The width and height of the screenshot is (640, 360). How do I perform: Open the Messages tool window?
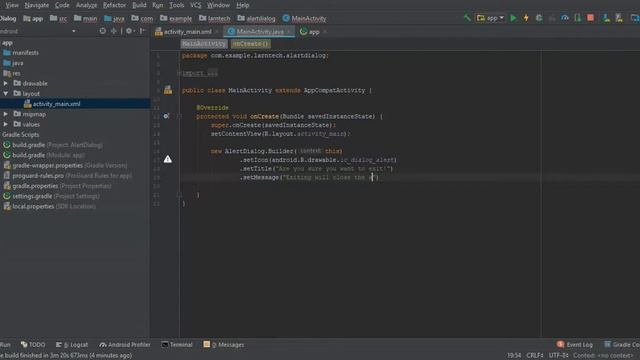[x=224, y=344]
